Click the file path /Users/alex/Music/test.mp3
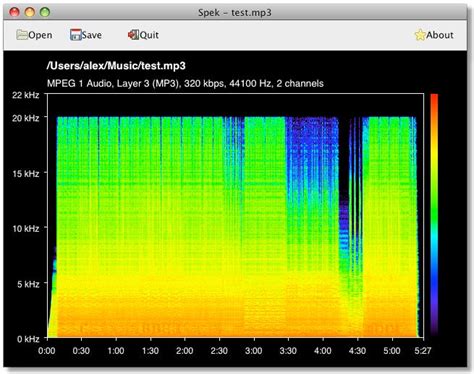The image size is (474, 374). tap(116, 66)
